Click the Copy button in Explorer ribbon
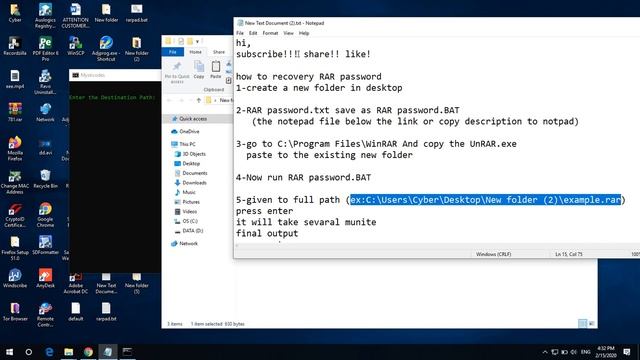The image size is (640, 360). (x=199, y=69)
